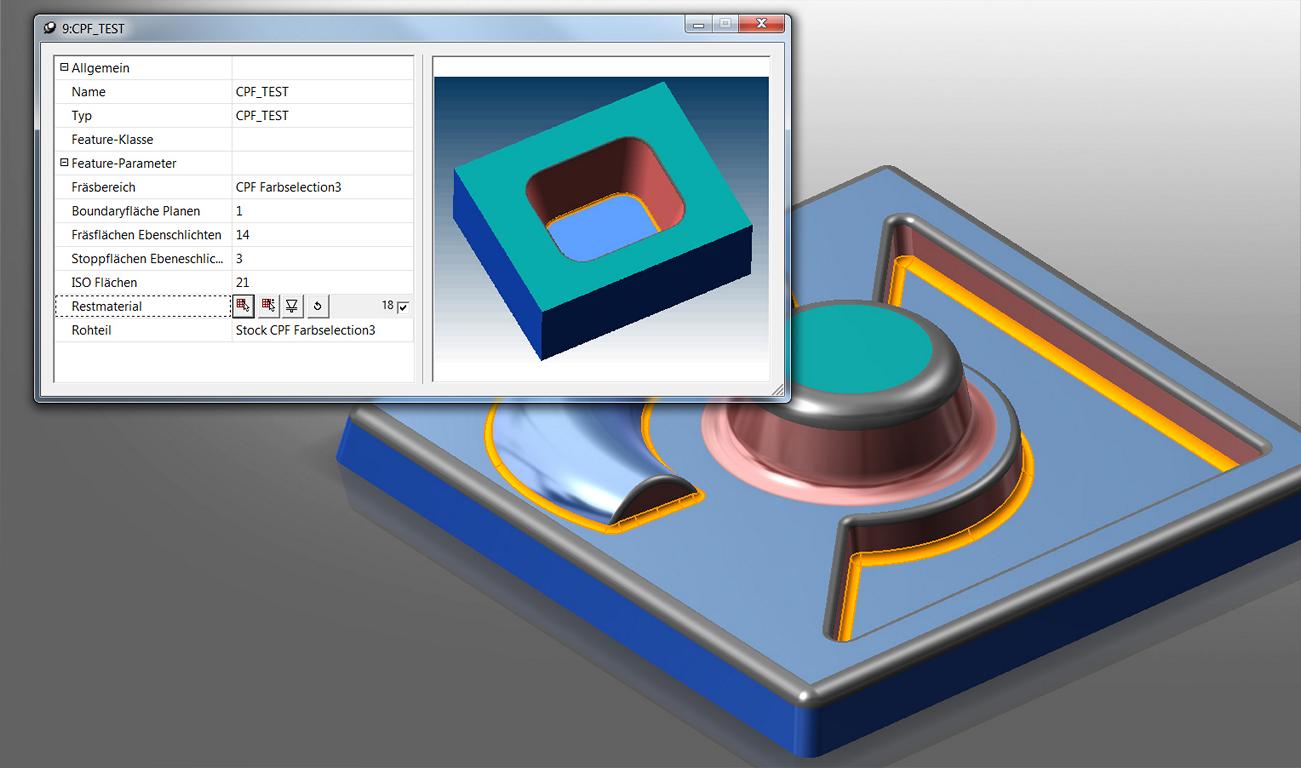The width and height of the screenshot is (1301, 768).
Task: Minimize the CPF_TEST dialog window
Action: 699,24
